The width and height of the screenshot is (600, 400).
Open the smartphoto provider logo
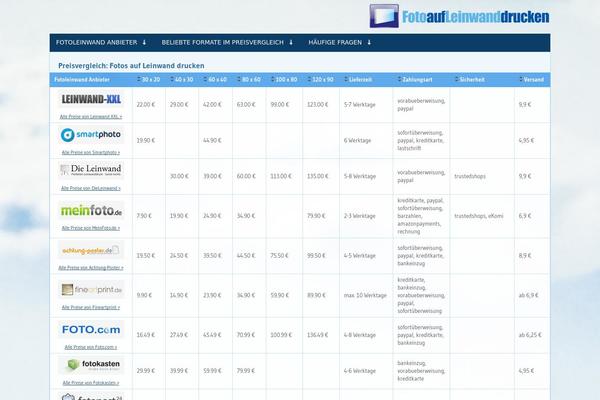(91, 134)
